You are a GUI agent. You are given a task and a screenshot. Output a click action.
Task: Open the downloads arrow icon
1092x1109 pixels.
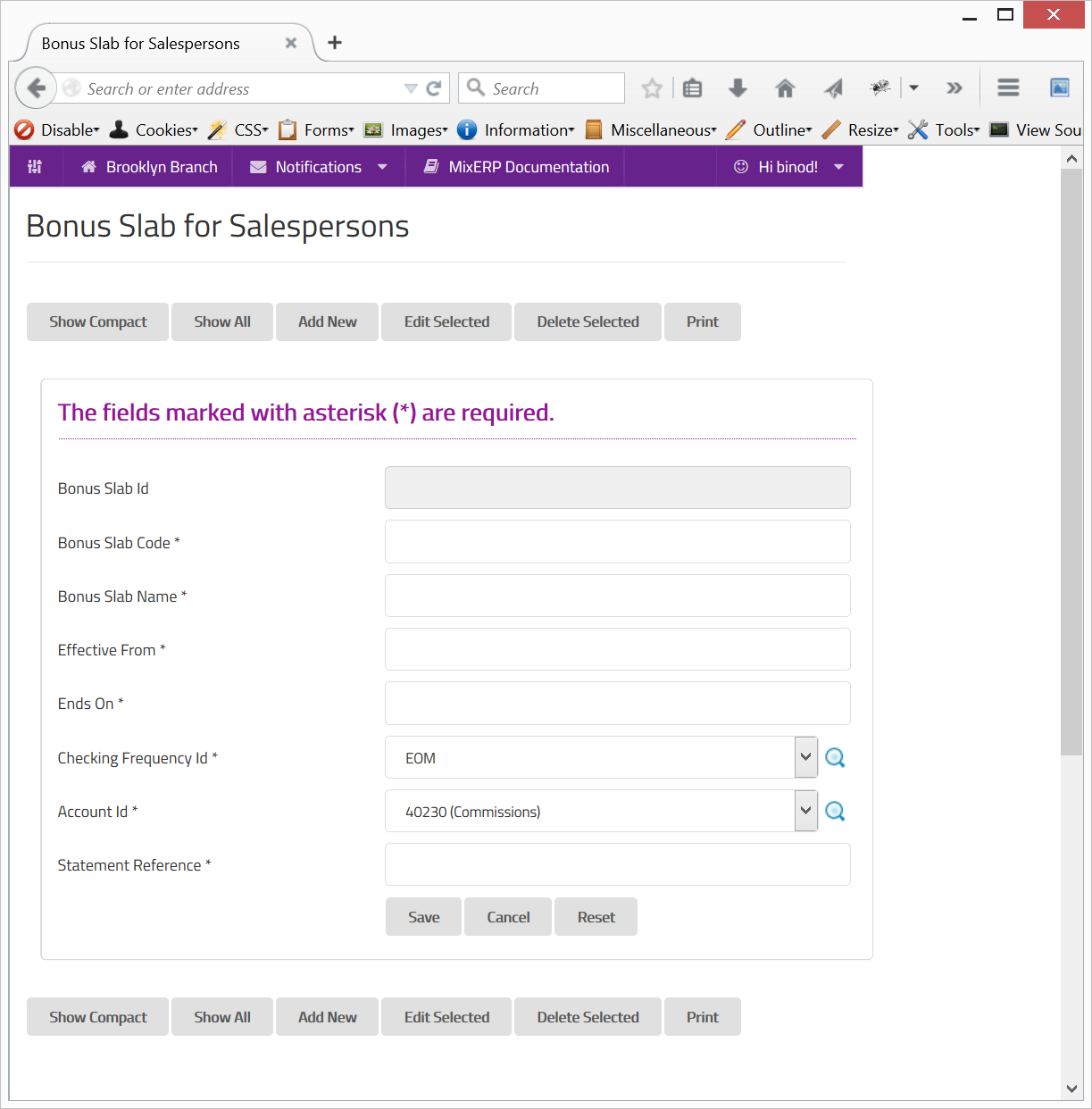(x=738, y=88)
